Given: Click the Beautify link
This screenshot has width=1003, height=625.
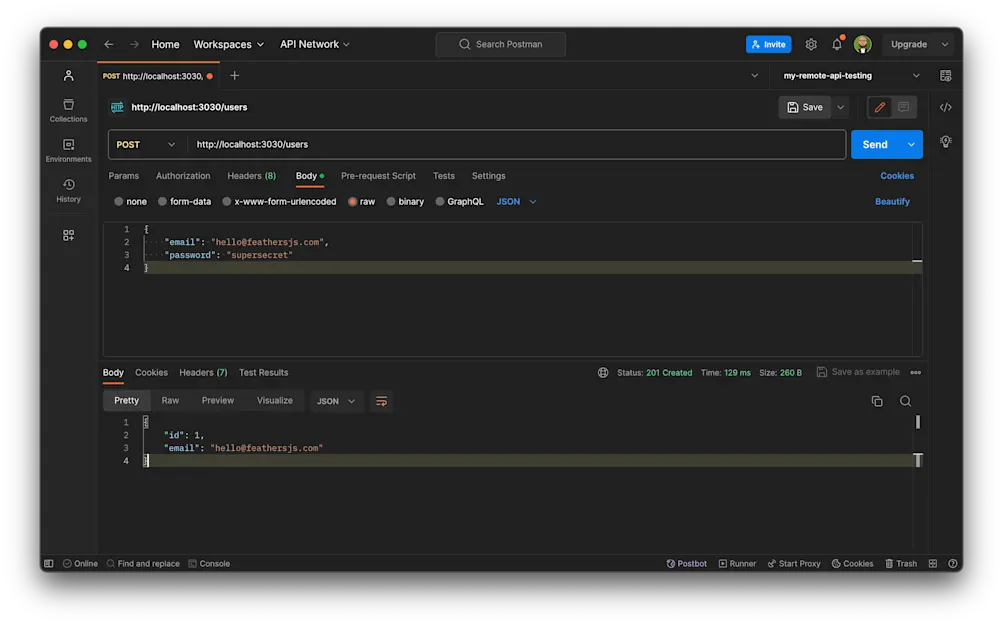Looking at the screenshot, I should (x=891, y=200).
